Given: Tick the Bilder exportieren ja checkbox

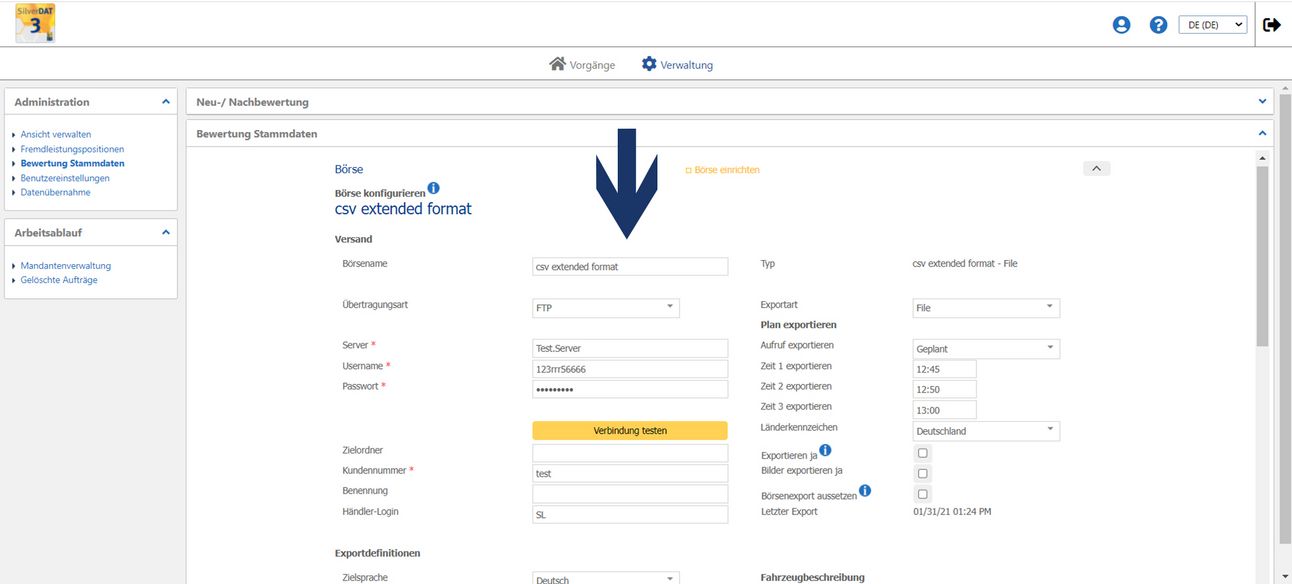Looking at the screenshot, I should pyautogui.click(x=922, y=473).
